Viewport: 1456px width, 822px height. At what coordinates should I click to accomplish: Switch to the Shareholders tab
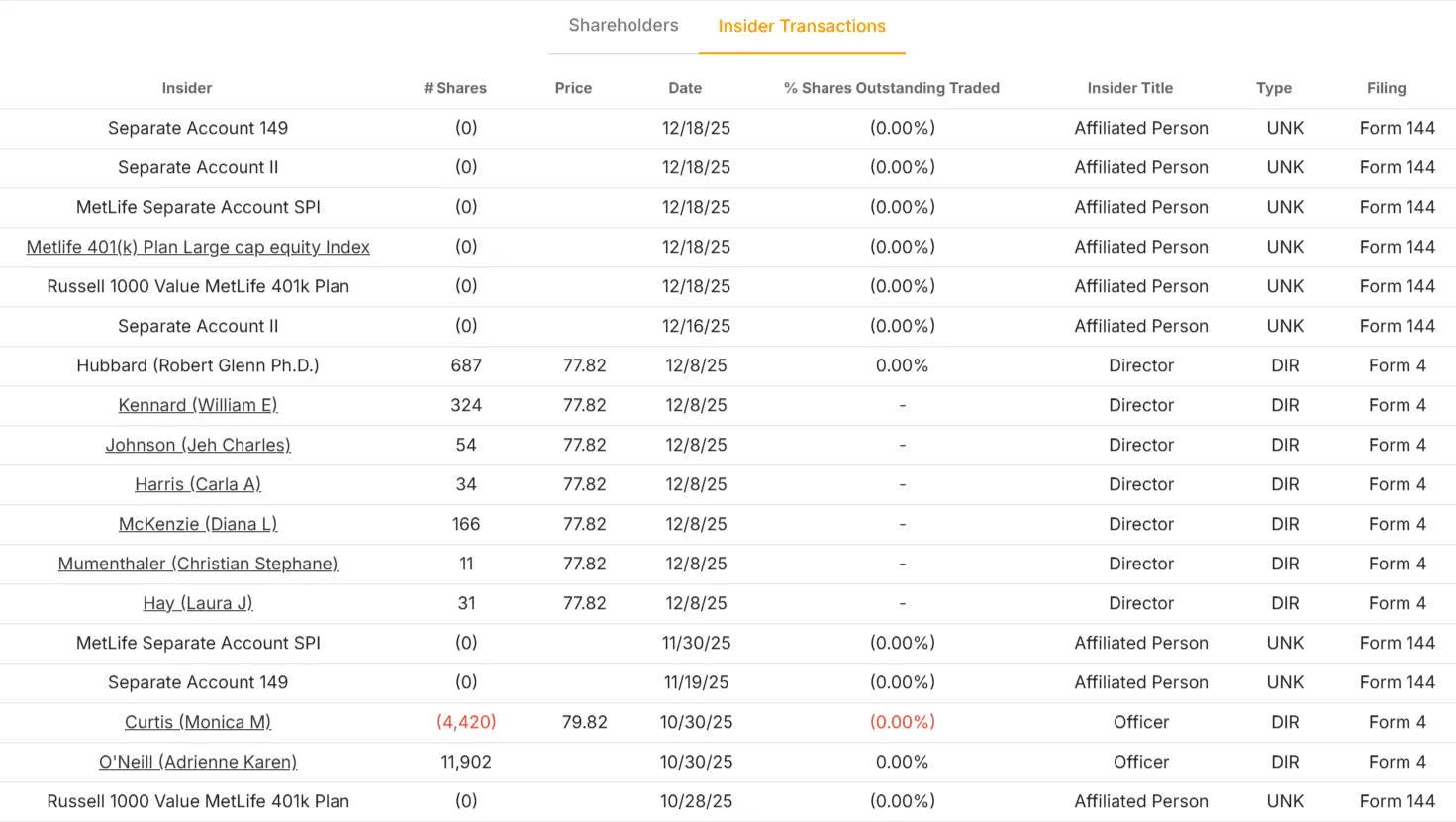point(623,26)
